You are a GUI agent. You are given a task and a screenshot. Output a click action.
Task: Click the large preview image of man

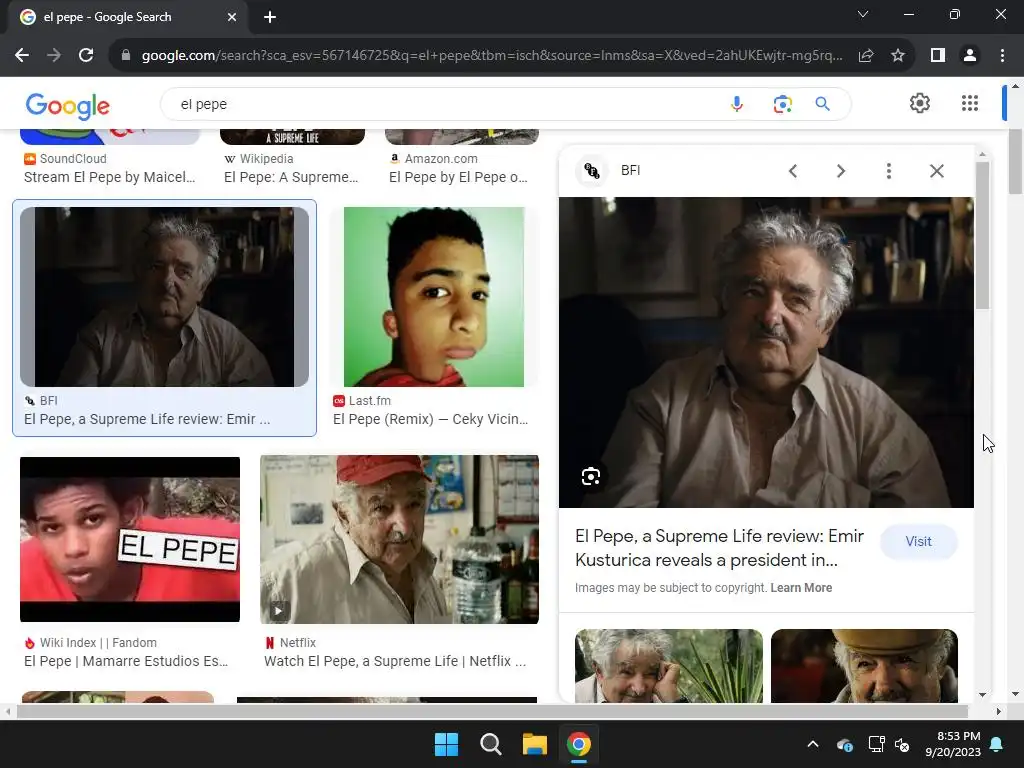766,353
